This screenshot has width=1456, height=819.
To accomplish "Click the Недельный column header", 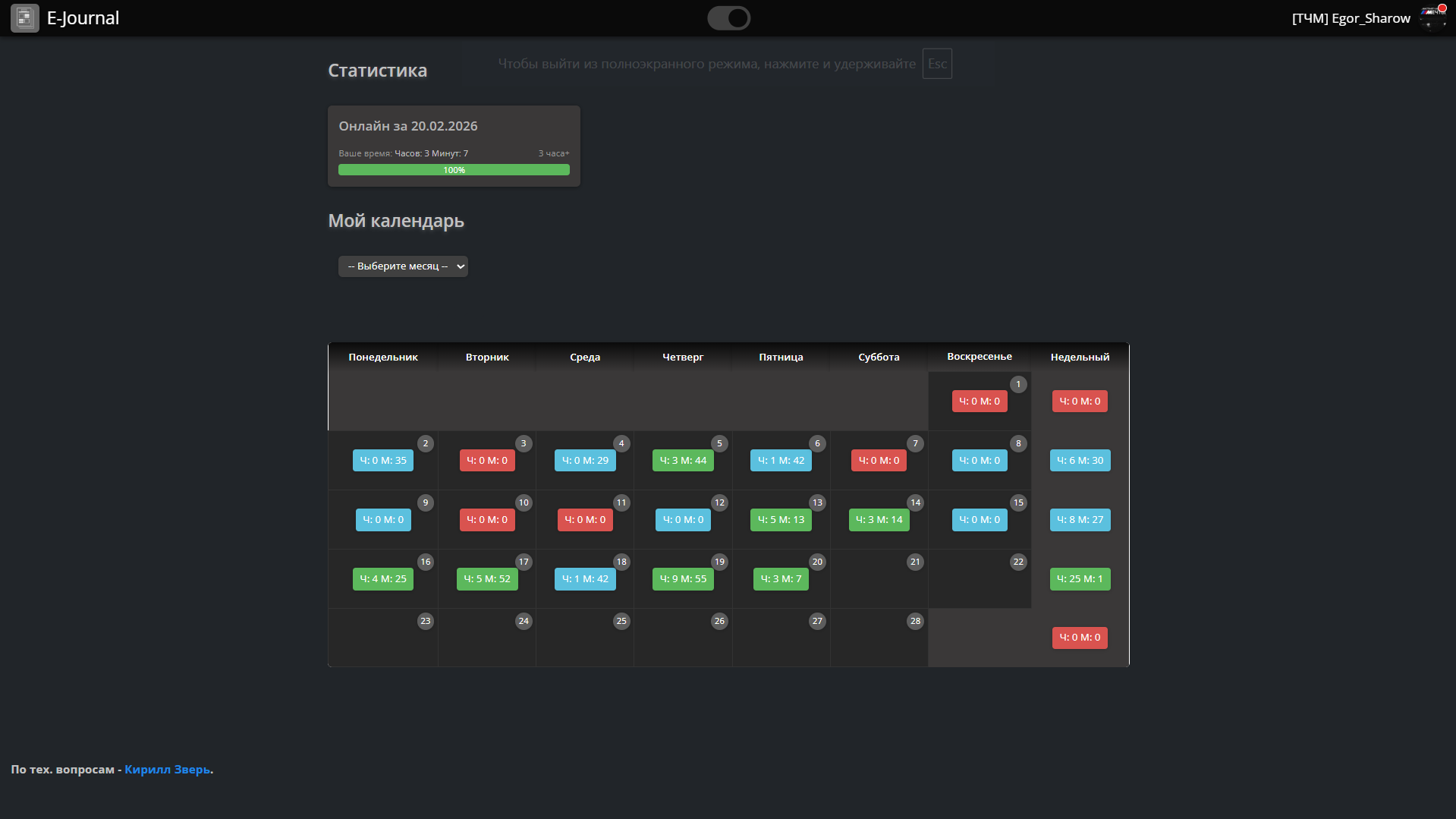I will pyautogui.click(x=1080, y=358).
